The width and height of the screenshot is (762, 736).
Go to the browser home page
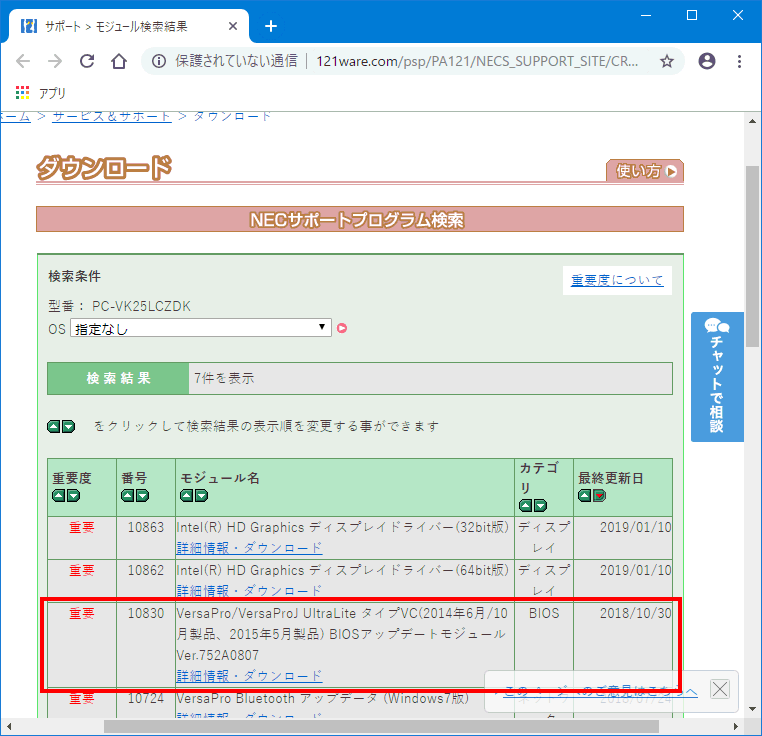click(119, 61)
